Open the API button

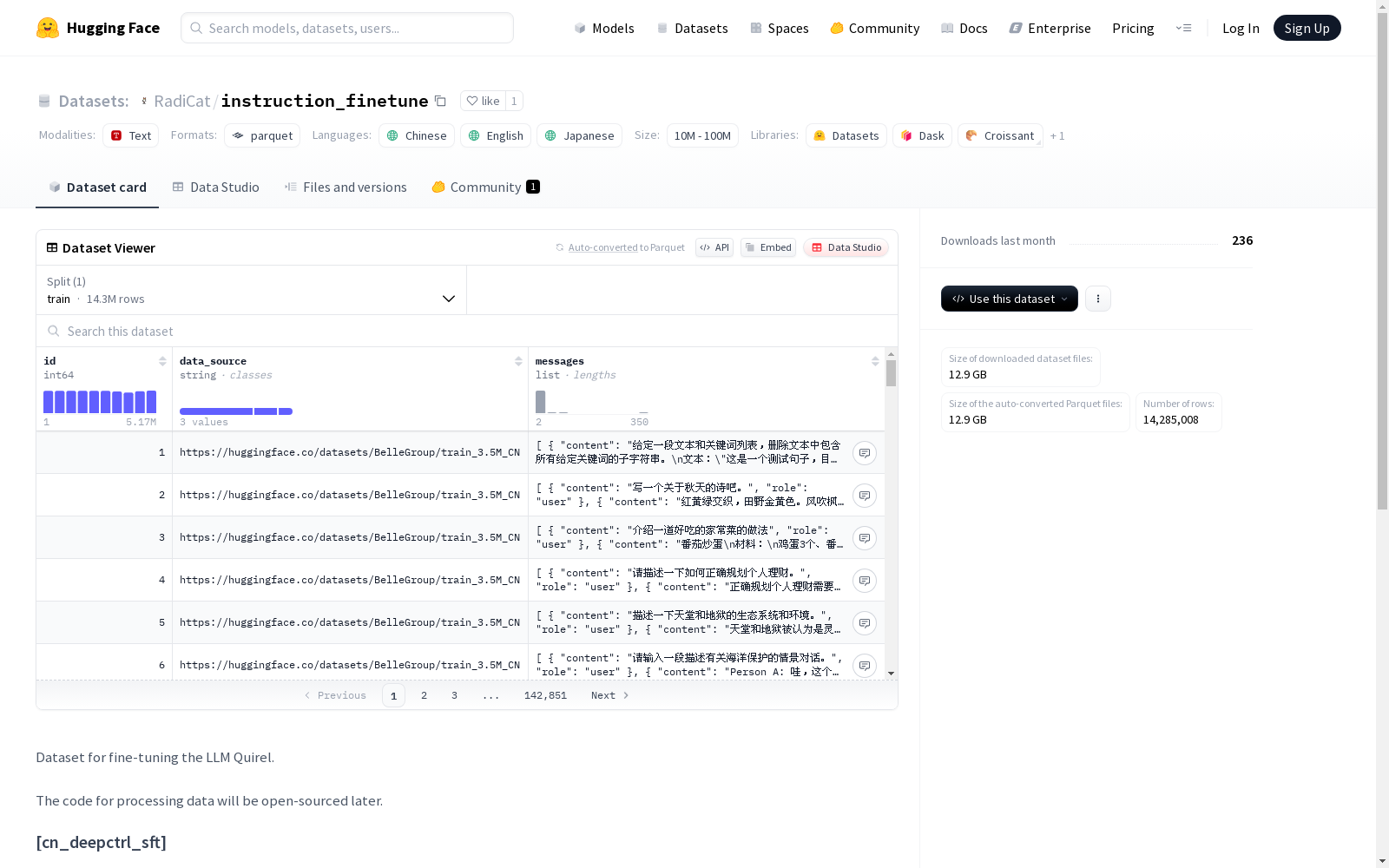click(714, 247)
